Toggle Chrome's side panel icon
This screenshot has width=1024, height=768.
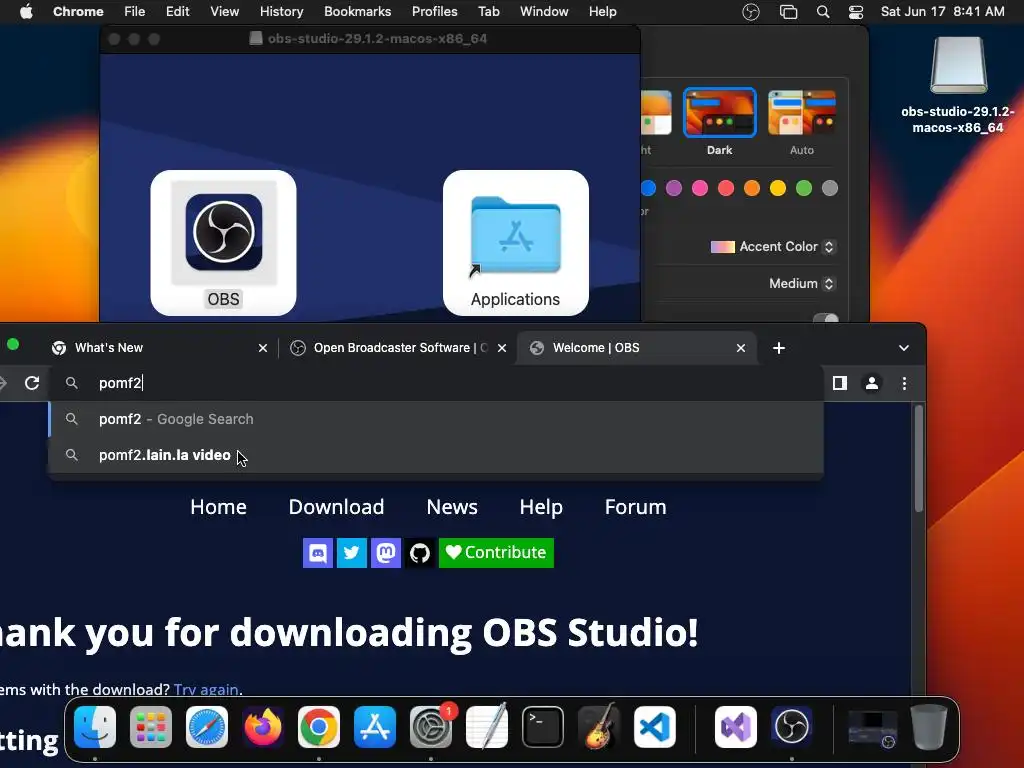pos(840,383)
